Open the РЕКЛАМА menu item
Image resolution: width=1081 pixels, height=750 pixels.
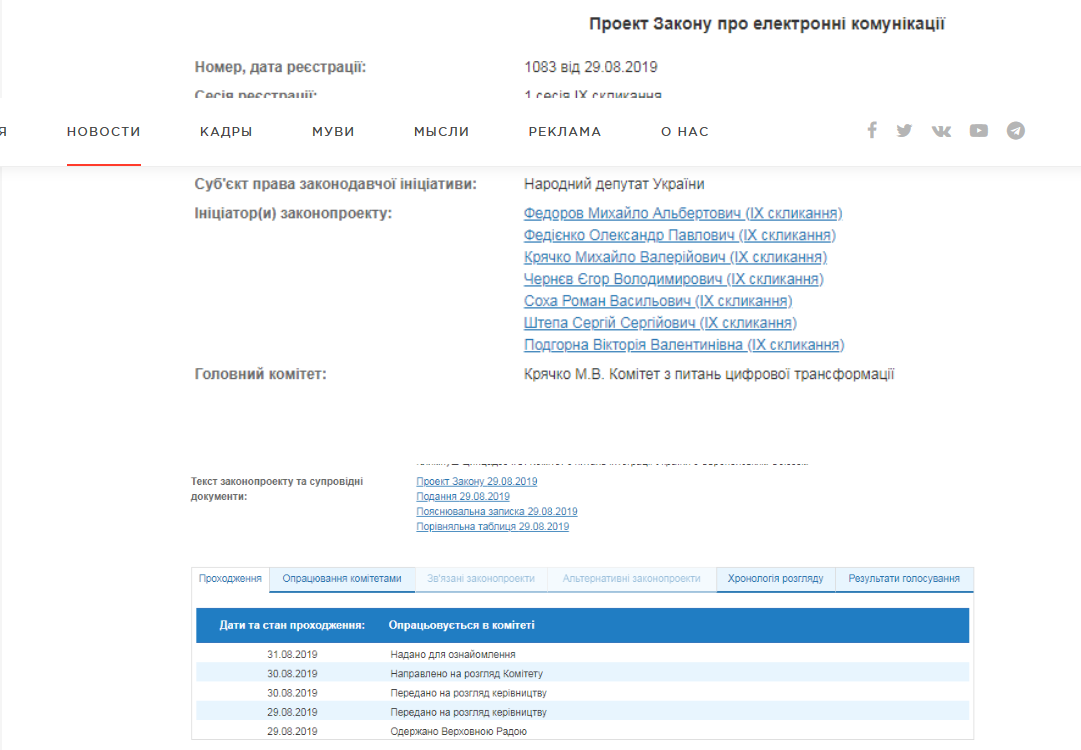[x=565, y=132]
